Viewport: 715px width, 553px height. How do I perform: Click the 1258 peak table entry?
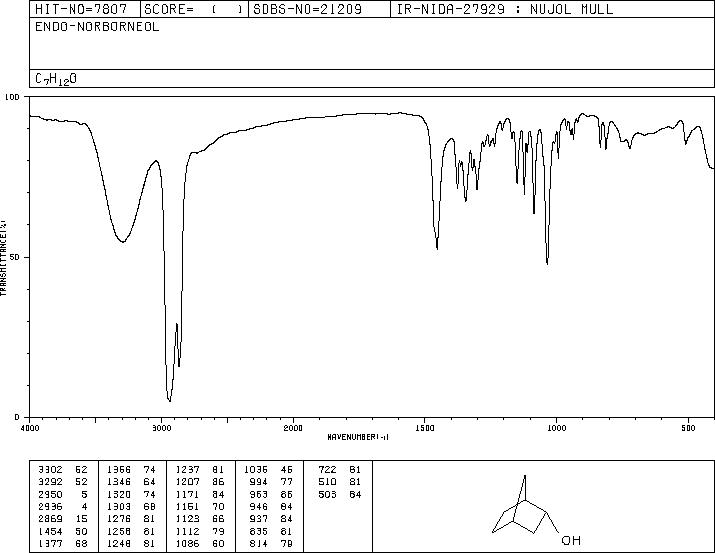[131, 532]
